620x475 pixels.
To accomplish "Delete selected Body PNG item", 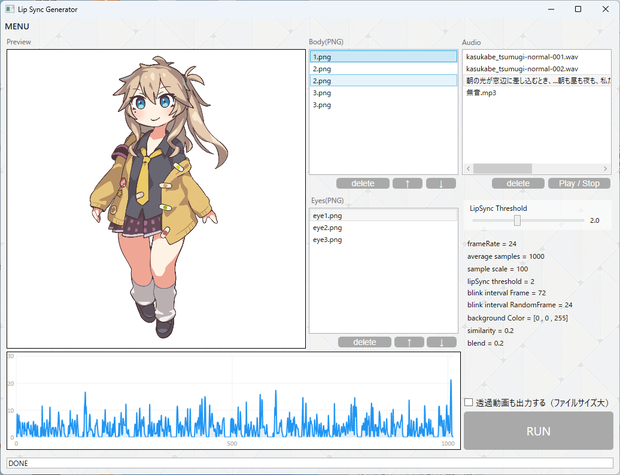I will click(363, 184).
